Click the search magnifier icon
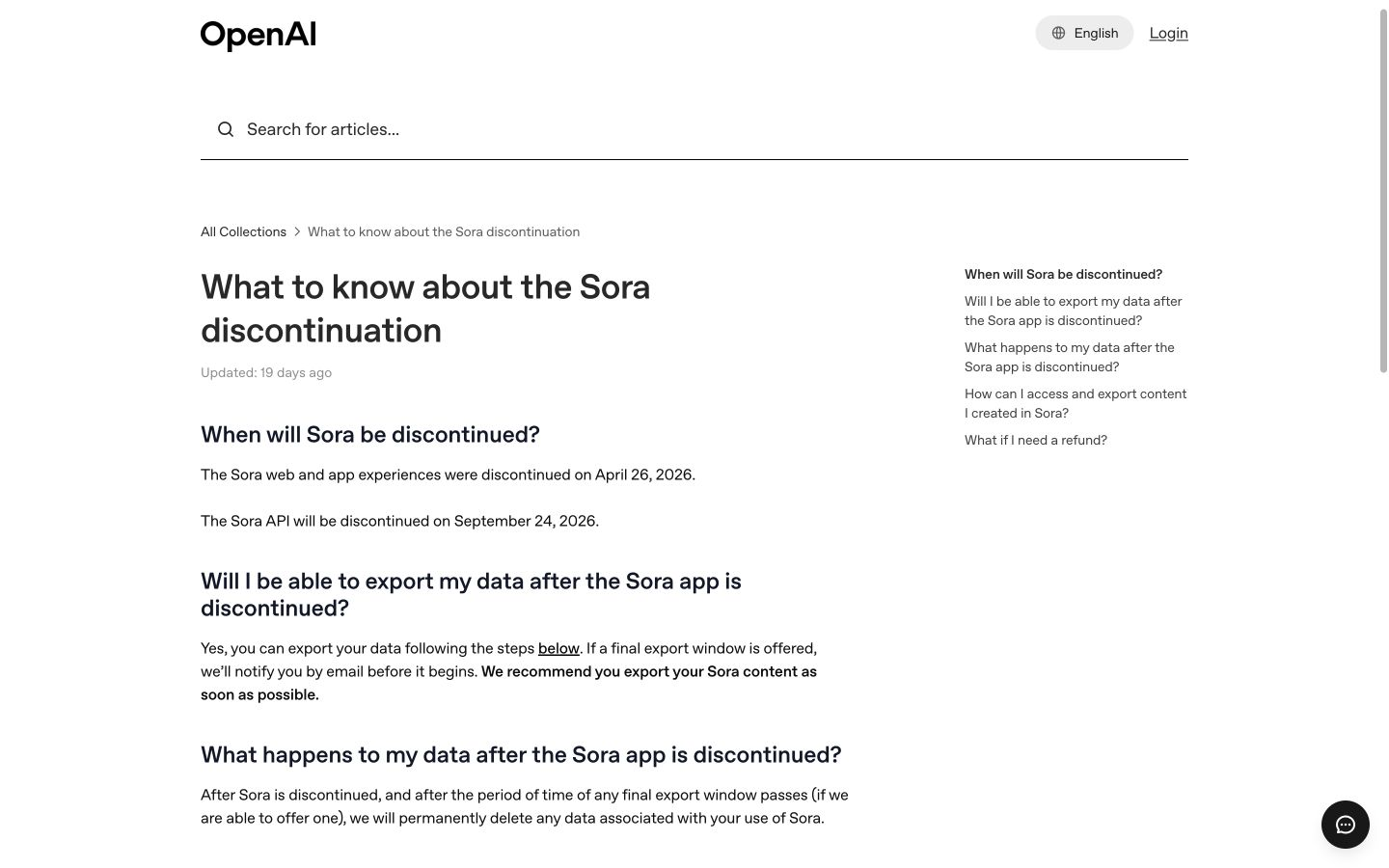1389x868 pixels. 226,129
